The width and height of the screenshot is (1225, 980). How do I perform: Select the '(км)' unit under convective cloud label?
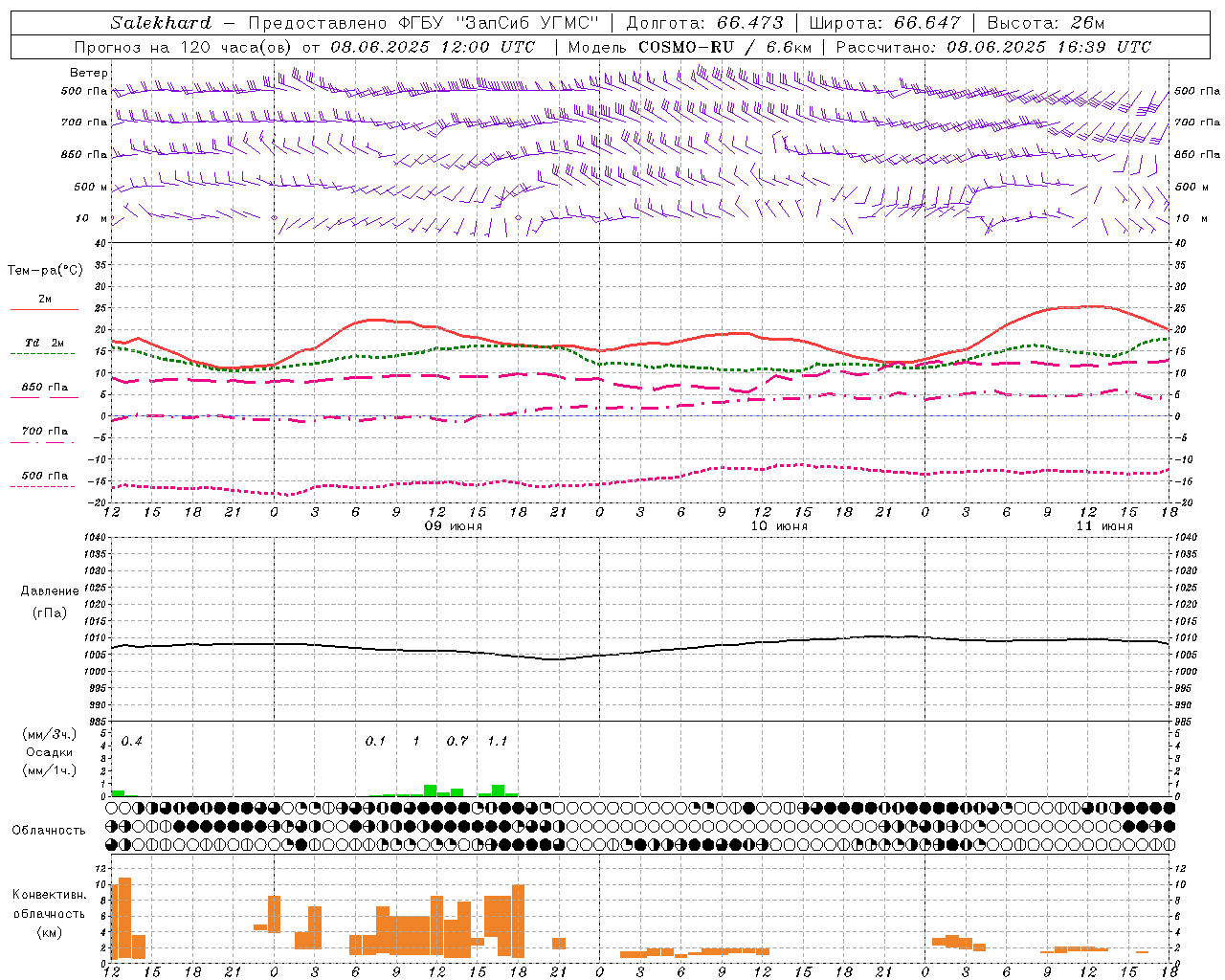(50, 932)
